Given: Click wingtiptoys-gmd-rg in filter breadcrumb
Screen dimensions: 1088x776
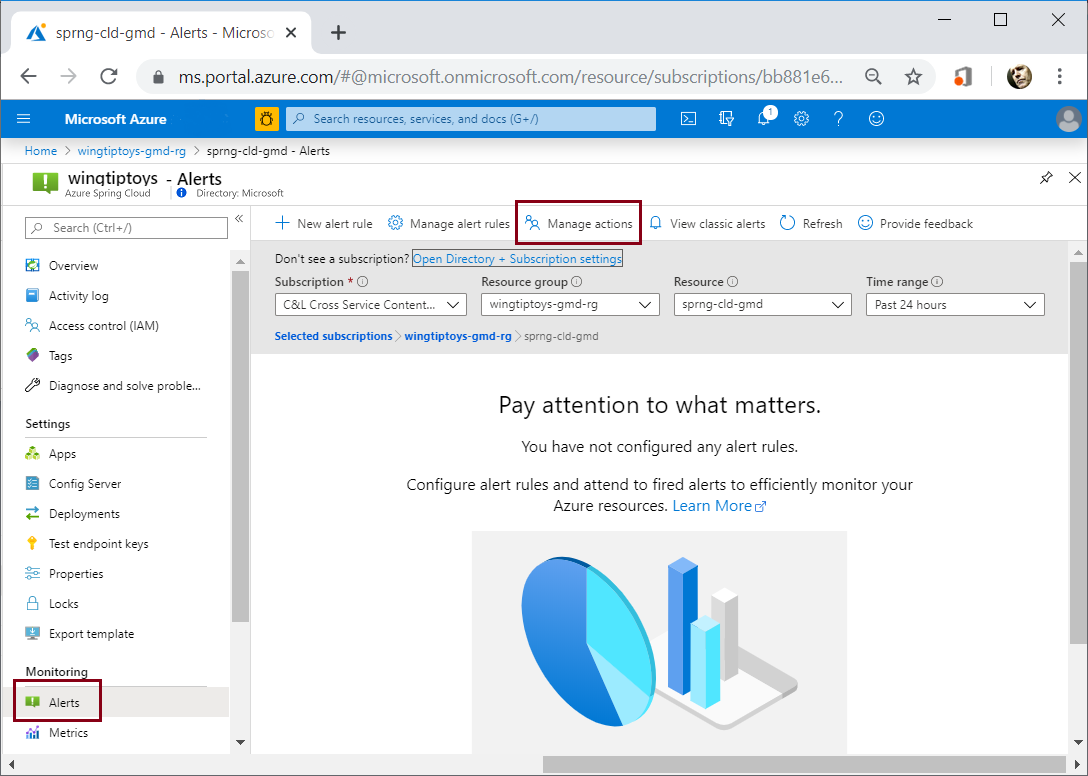Looking at the screenshot, I should 458,336.
